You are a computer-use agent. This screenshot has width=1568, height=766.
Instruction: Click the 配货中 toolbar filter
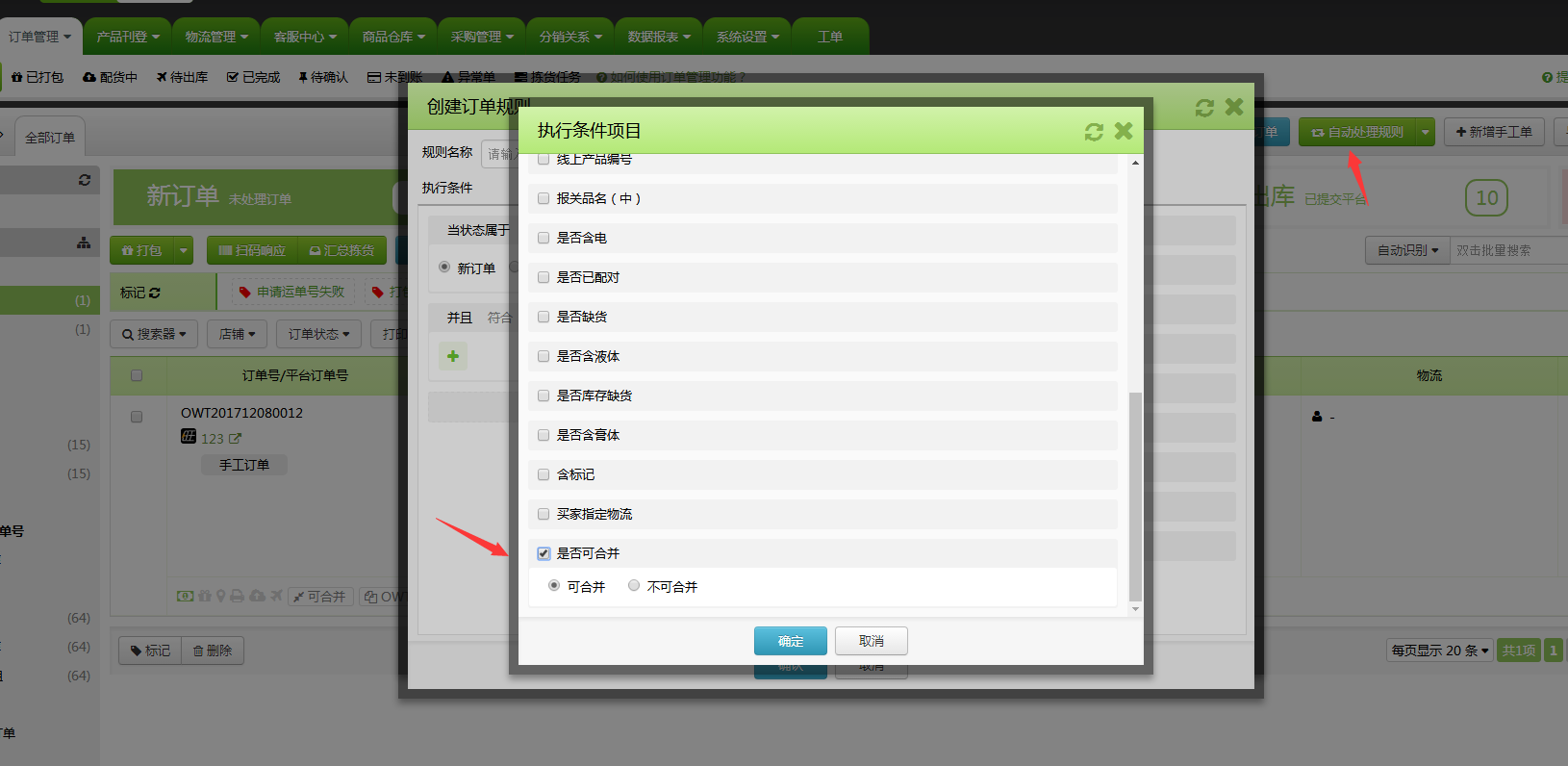110,77
